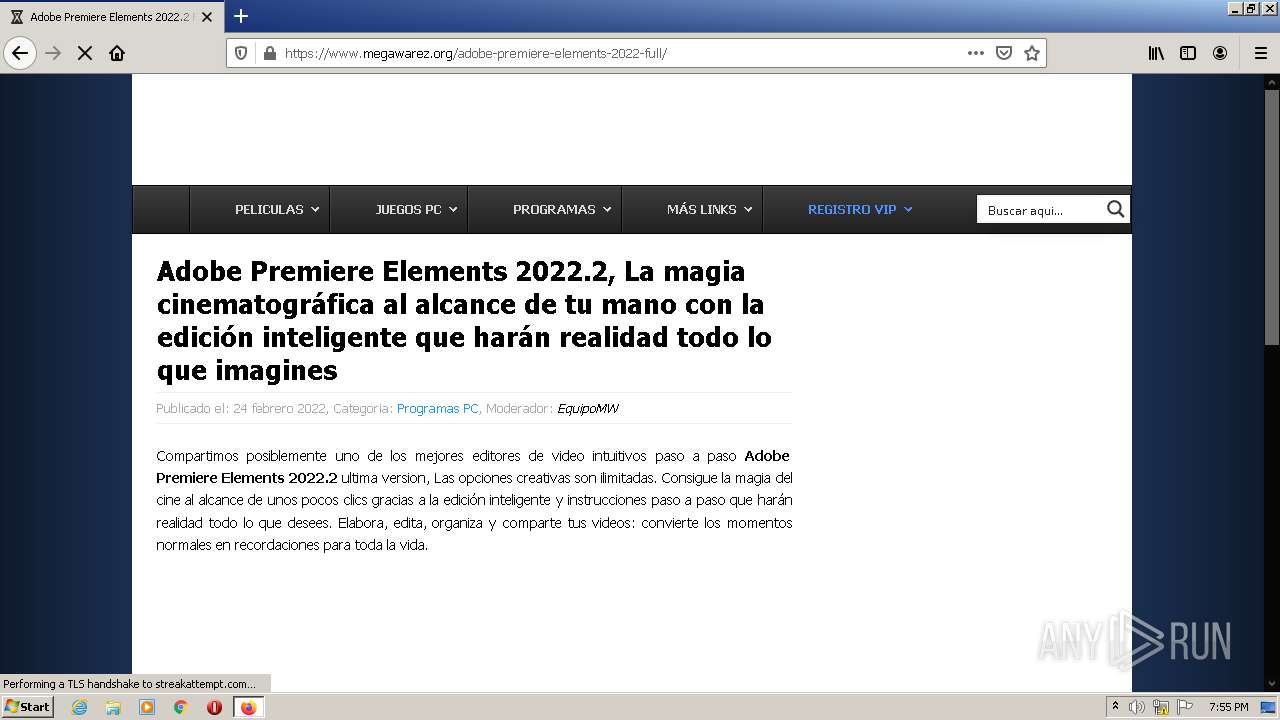Open tracking protection shield icon in address bar

click(241, 53)
